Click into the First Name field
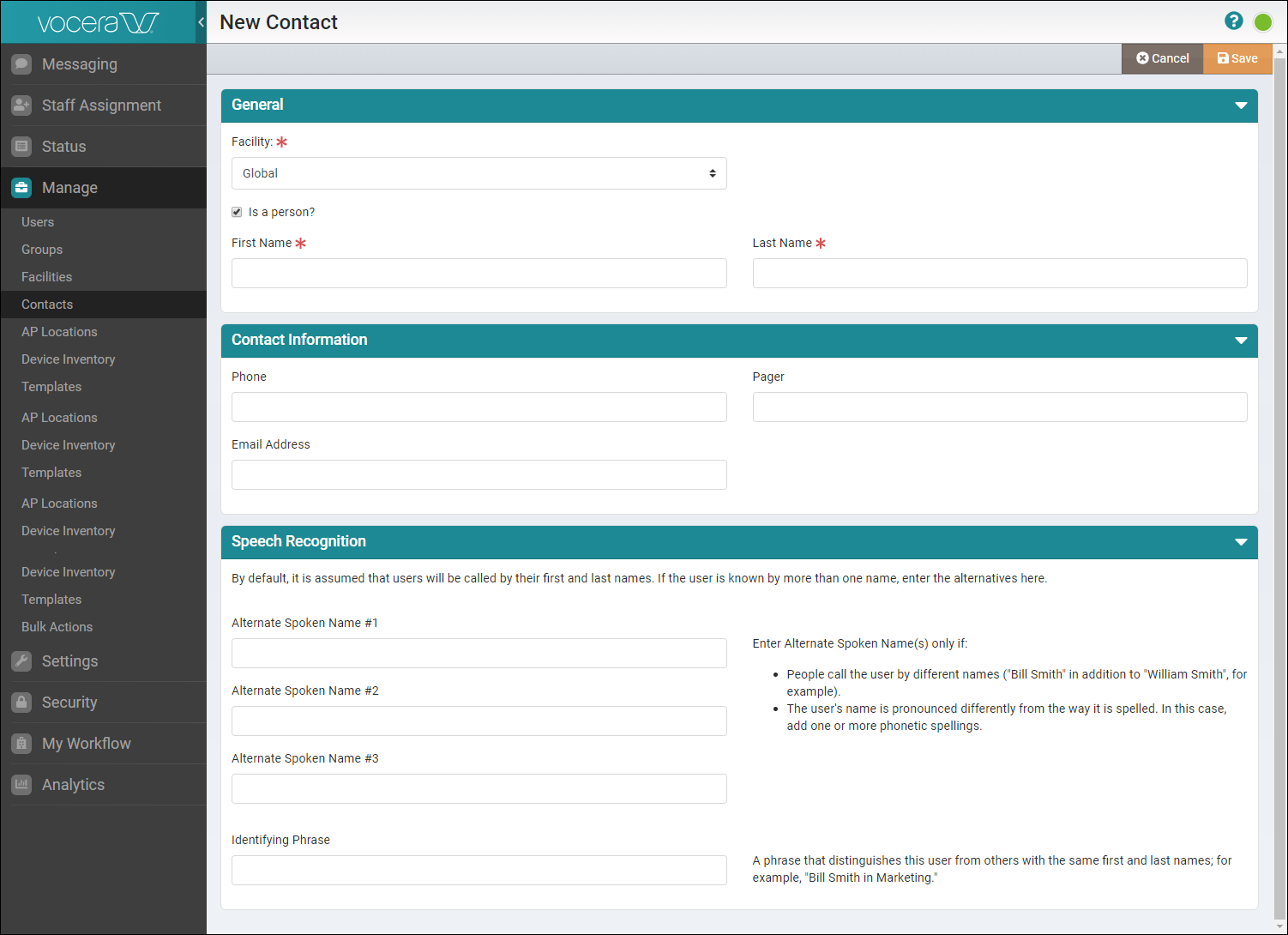Screen dimensions: 1288x935 (478, 274)
